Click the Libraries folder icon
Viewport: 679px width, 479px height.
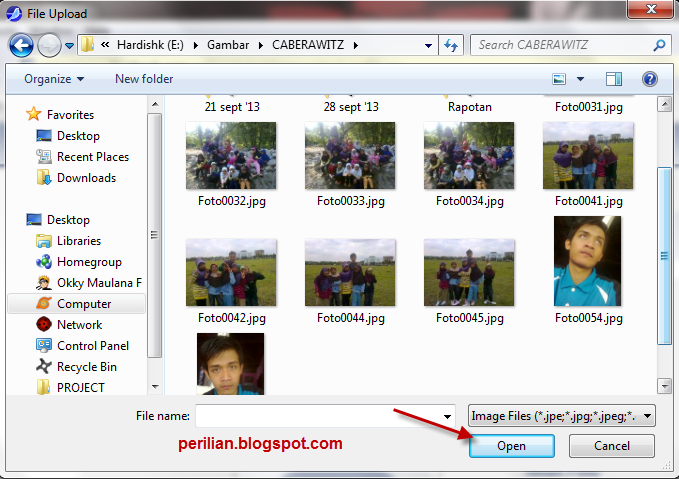(x=44, y=241)
